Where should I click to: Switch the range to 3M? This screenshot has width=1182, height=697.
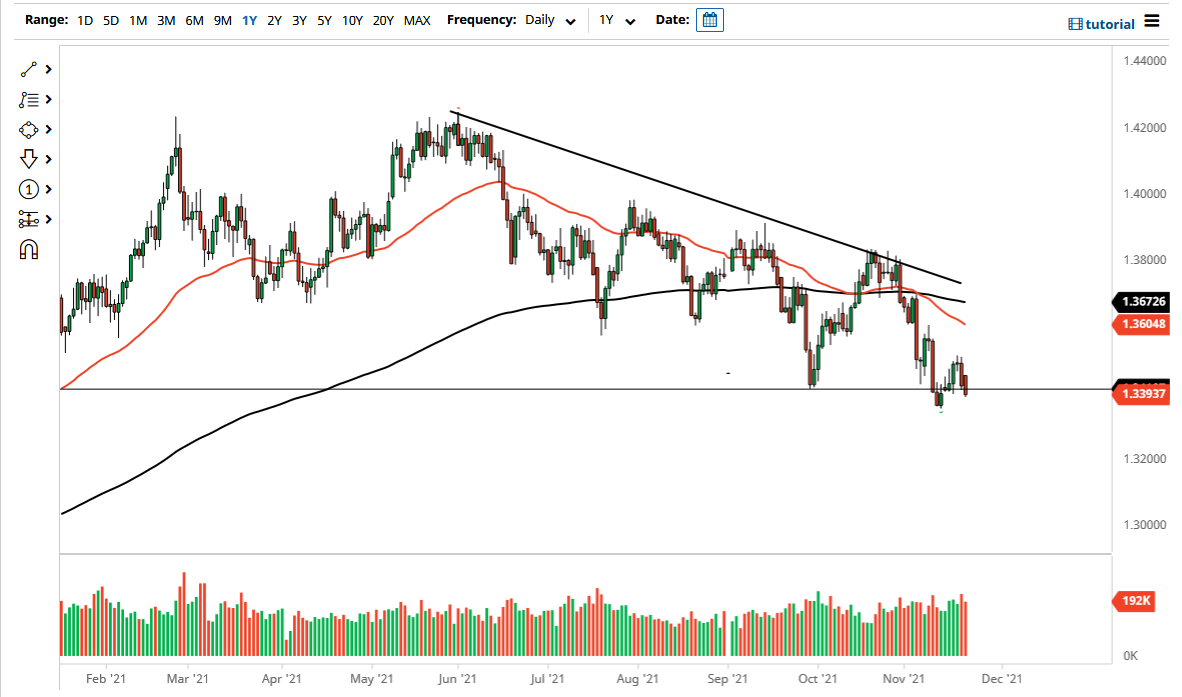tap(165, 19)
